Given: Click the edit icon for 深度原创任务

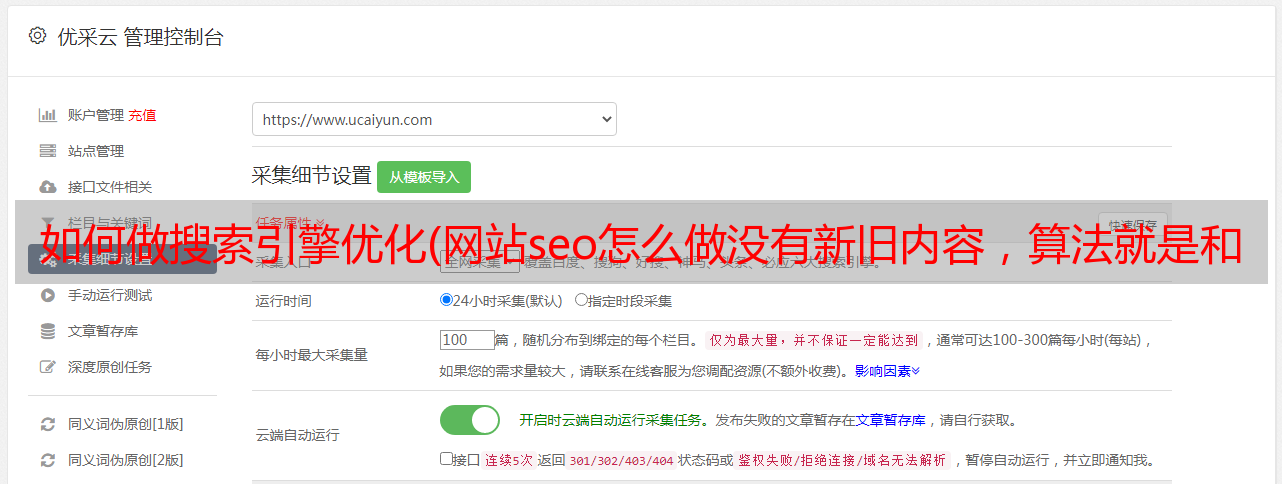Looking at the screenshot, I should [x=47, y=367].
